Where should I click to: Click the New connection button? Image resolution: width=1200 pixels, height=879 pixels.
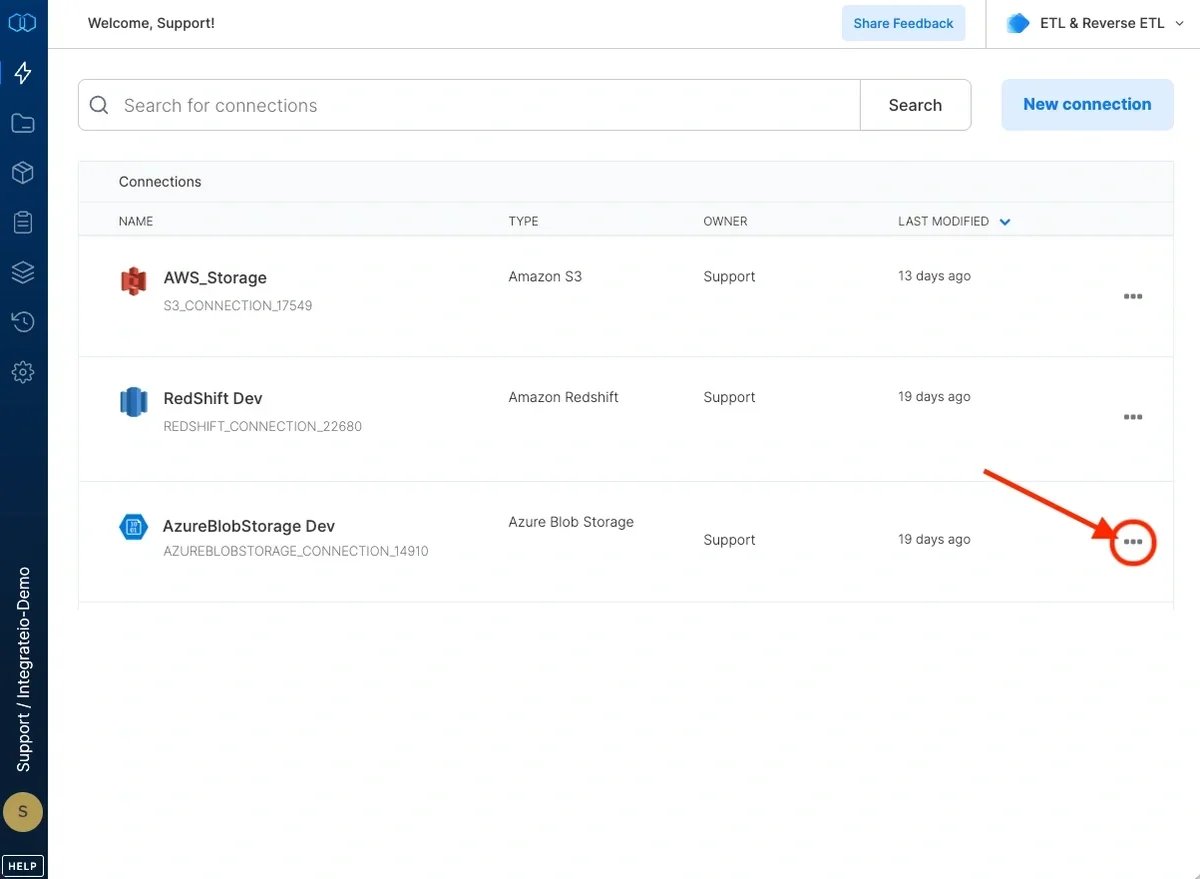click(1087, 104)
